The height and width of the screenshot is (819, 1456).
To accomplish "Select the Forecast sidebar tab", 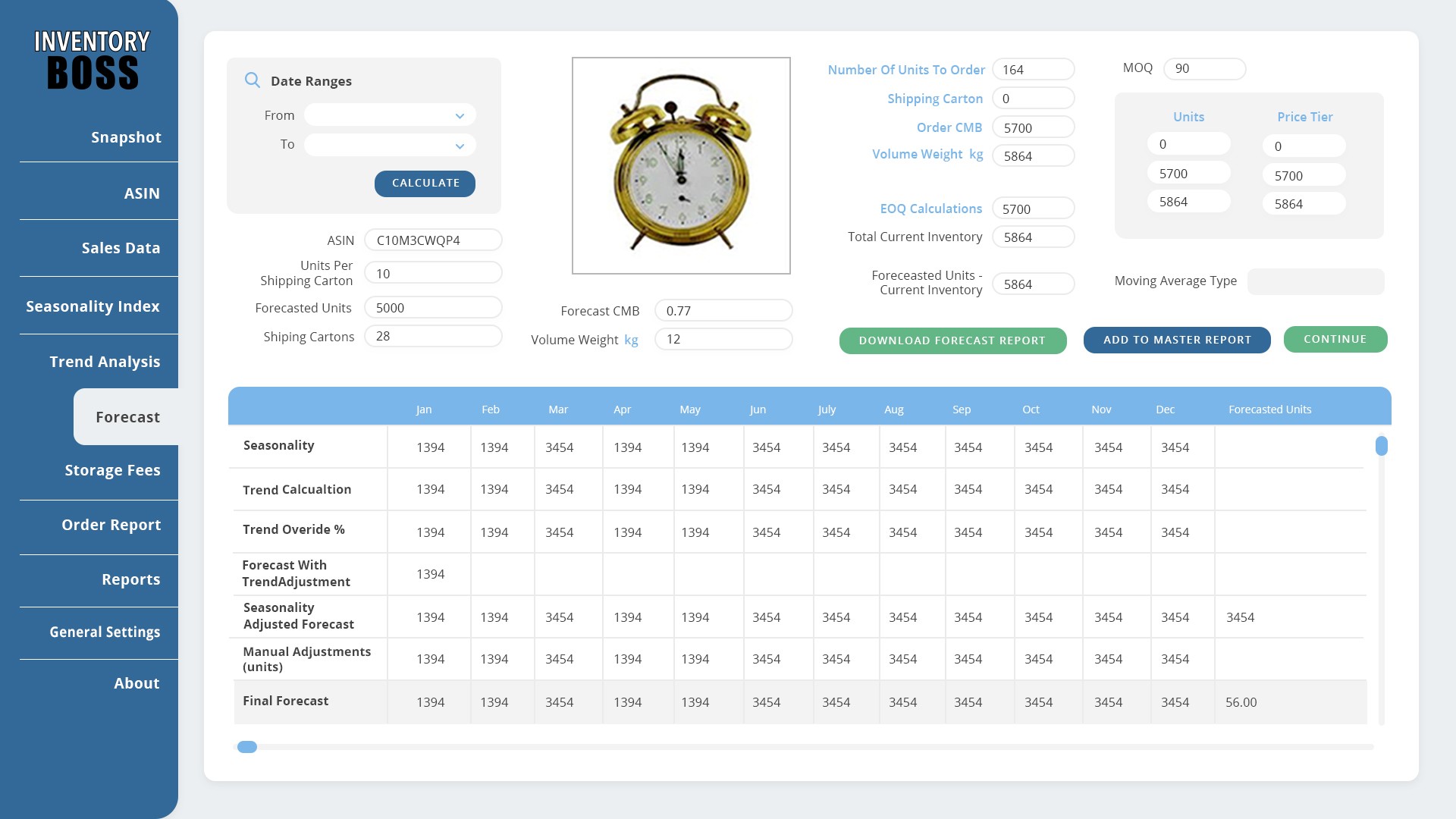I will pyautogui.click(x=127, y=417).
